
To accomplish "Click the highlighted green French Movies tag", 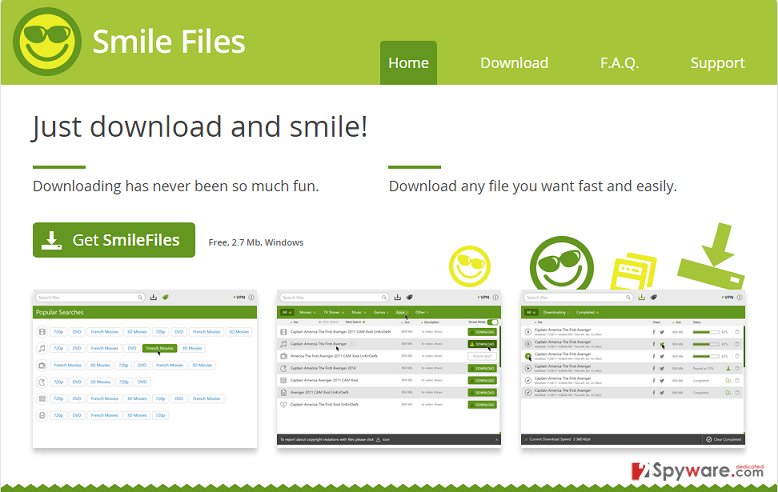I will [x=159, y=348].
